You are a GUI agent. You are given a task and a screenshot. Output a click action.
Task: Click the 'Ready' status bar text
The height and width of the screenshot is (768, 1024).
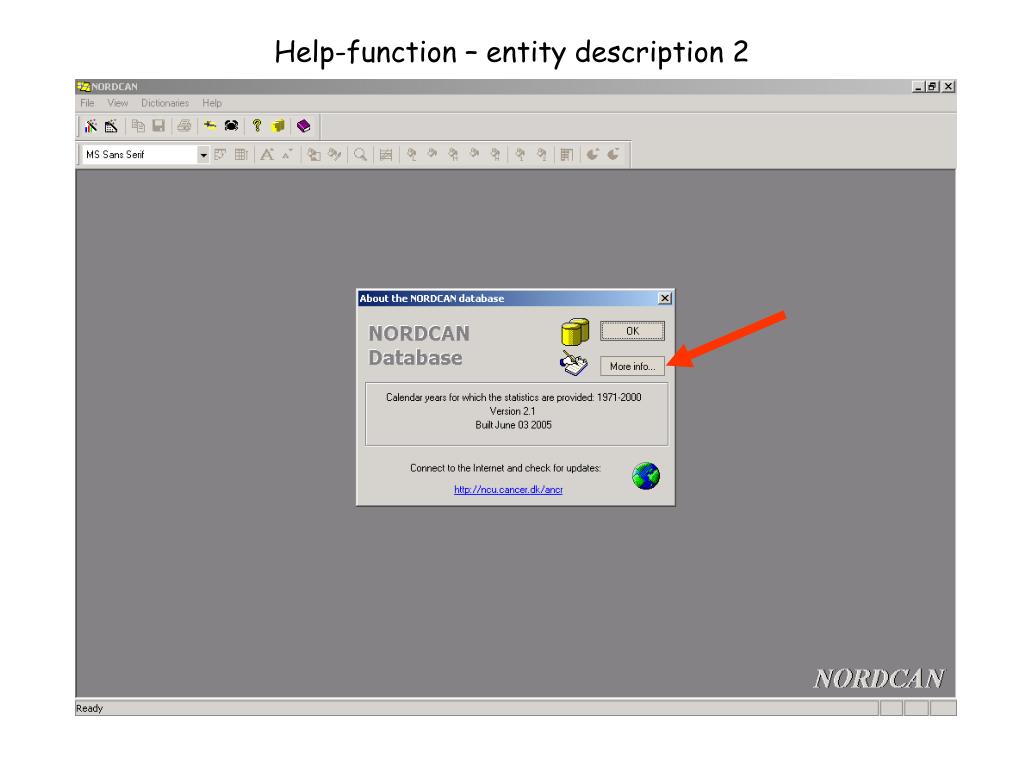[89, 709]
